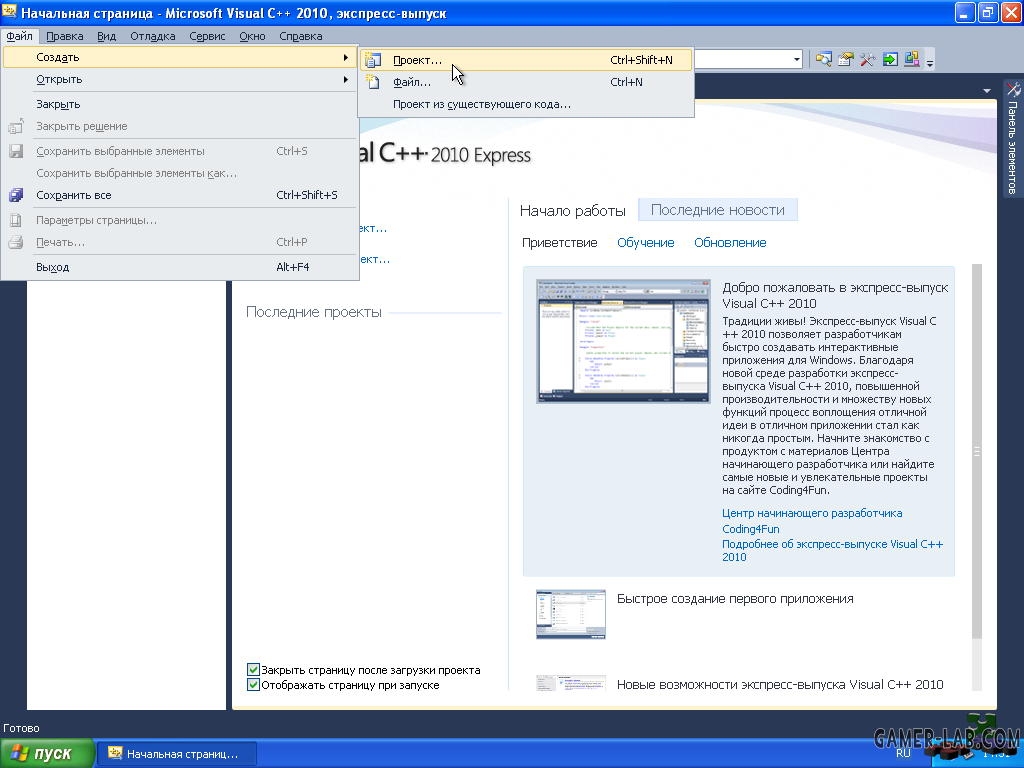Select Файл… in the Создать submenu
The height and width of the screenshot is (768, 1024).
pos(526,82)
